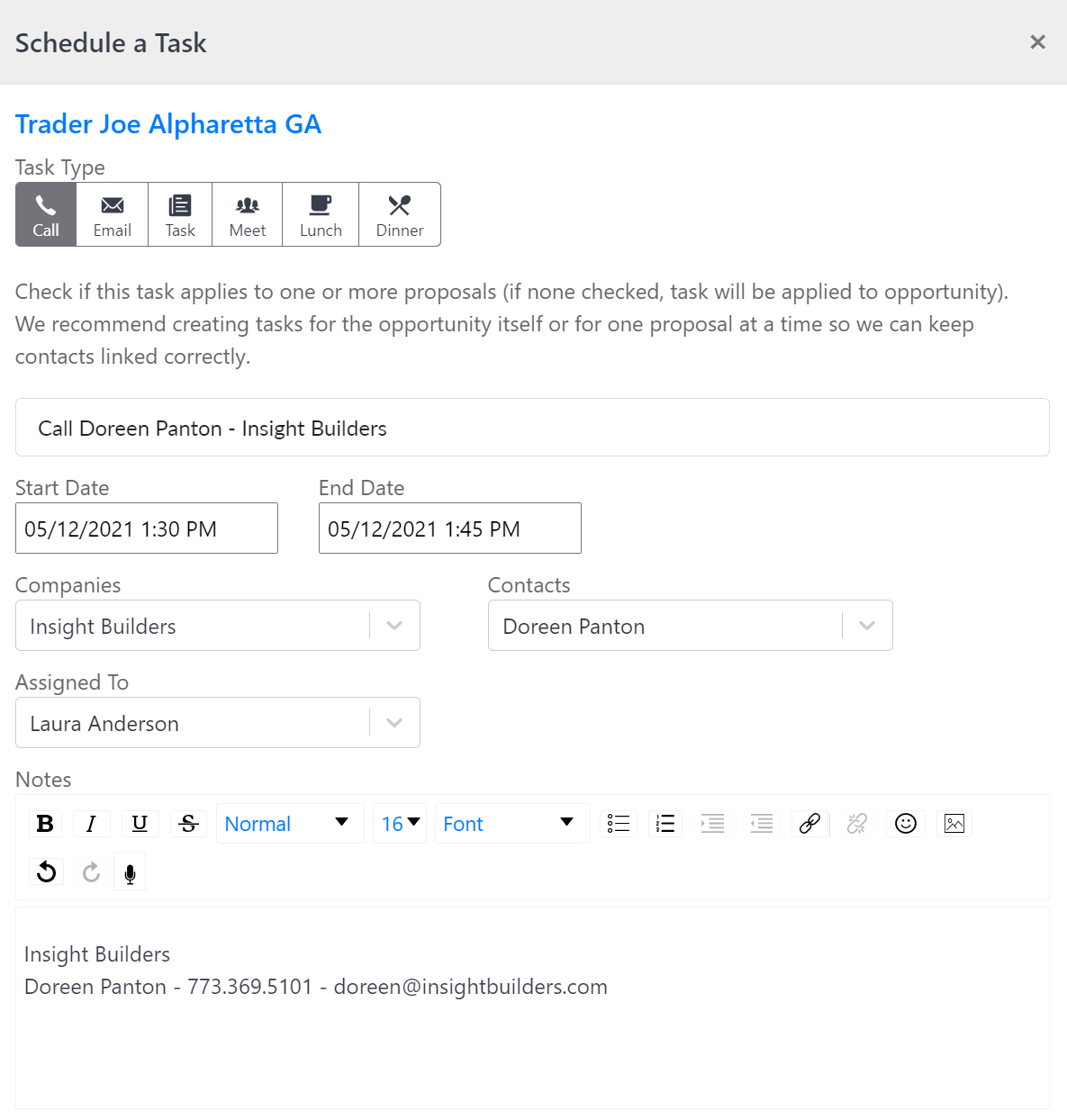Redo the last edit in Notes
This screenshot has width=1067, height=1120.
click(91, 872)
